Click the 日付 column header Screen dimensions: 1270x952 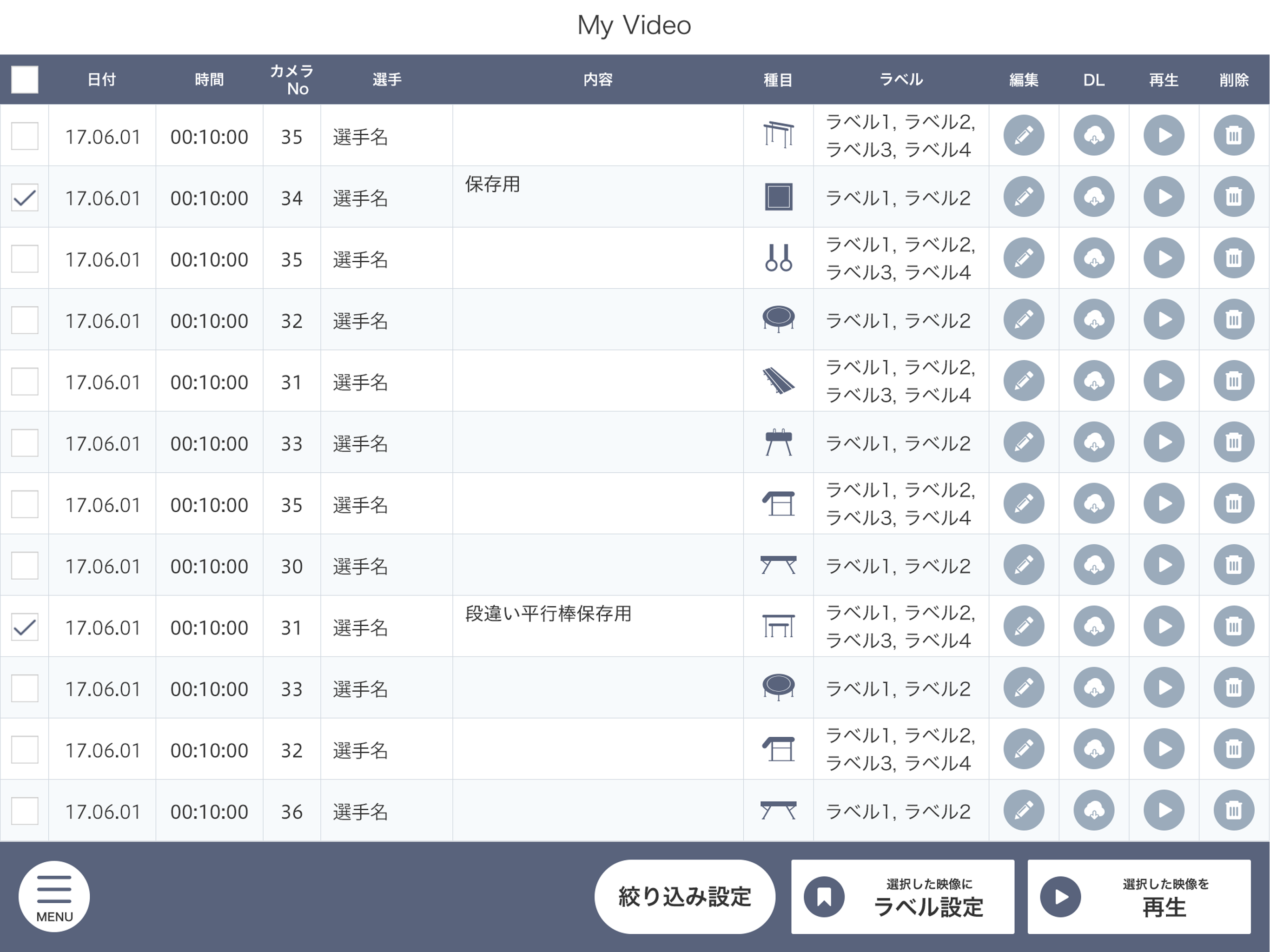pos(102,80)
